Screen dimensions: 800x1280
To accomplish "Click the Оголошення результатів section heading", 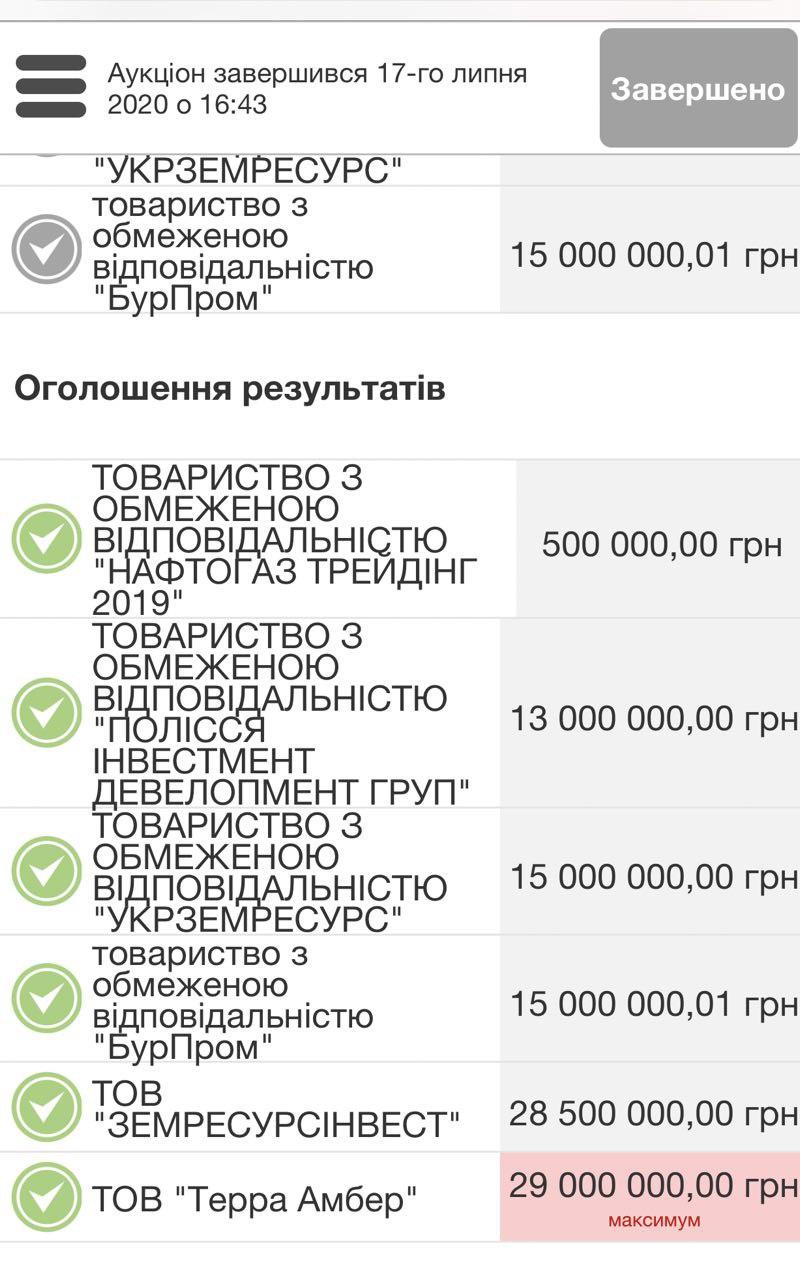I will tap(229, 389).
